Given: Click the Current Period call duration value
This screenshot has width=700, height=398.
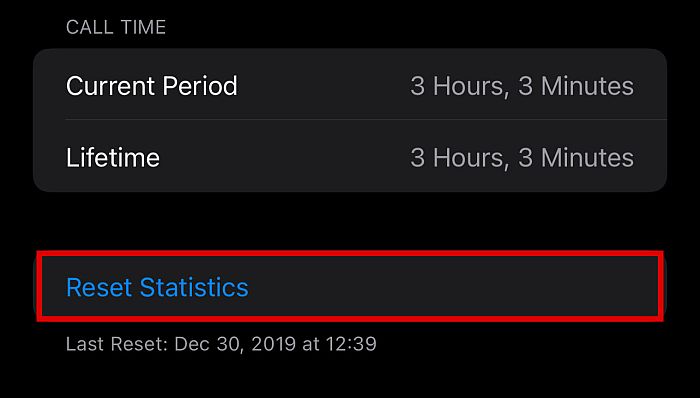Looking at the screenshot, I should point(522,86).
